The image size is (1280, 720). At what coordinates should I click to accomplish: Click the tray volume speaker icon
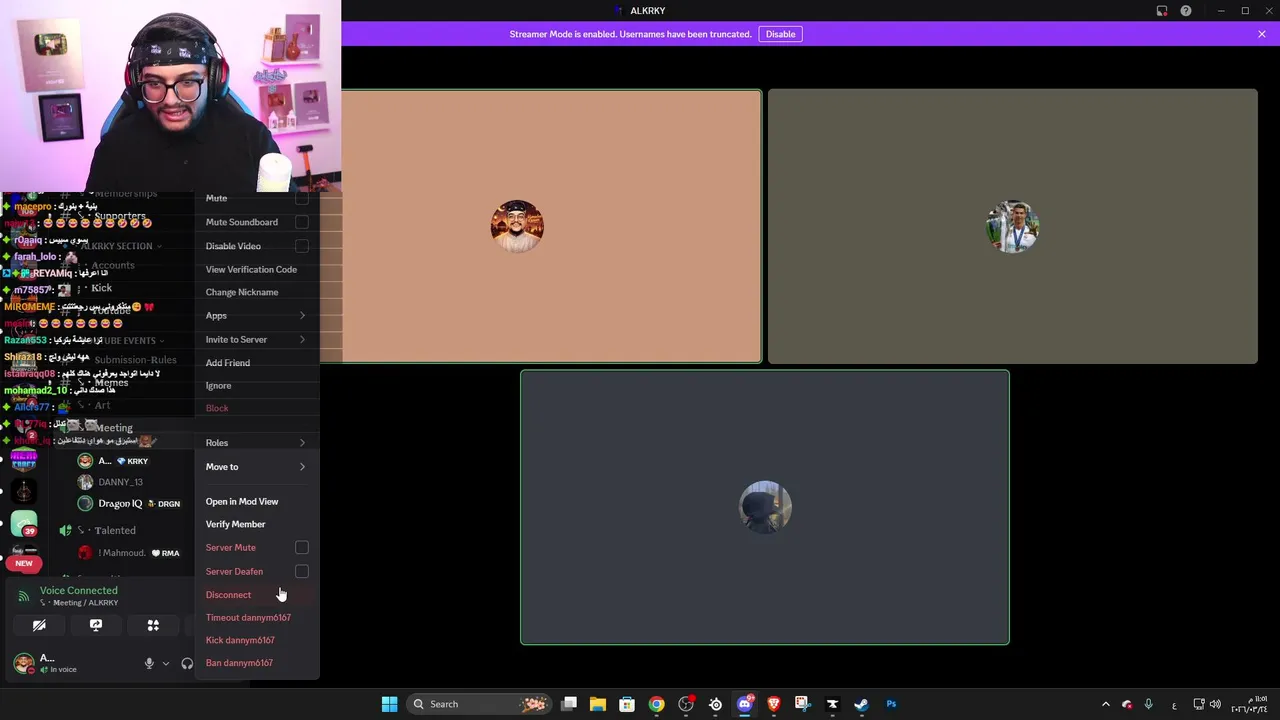[x=1215, y=704]
